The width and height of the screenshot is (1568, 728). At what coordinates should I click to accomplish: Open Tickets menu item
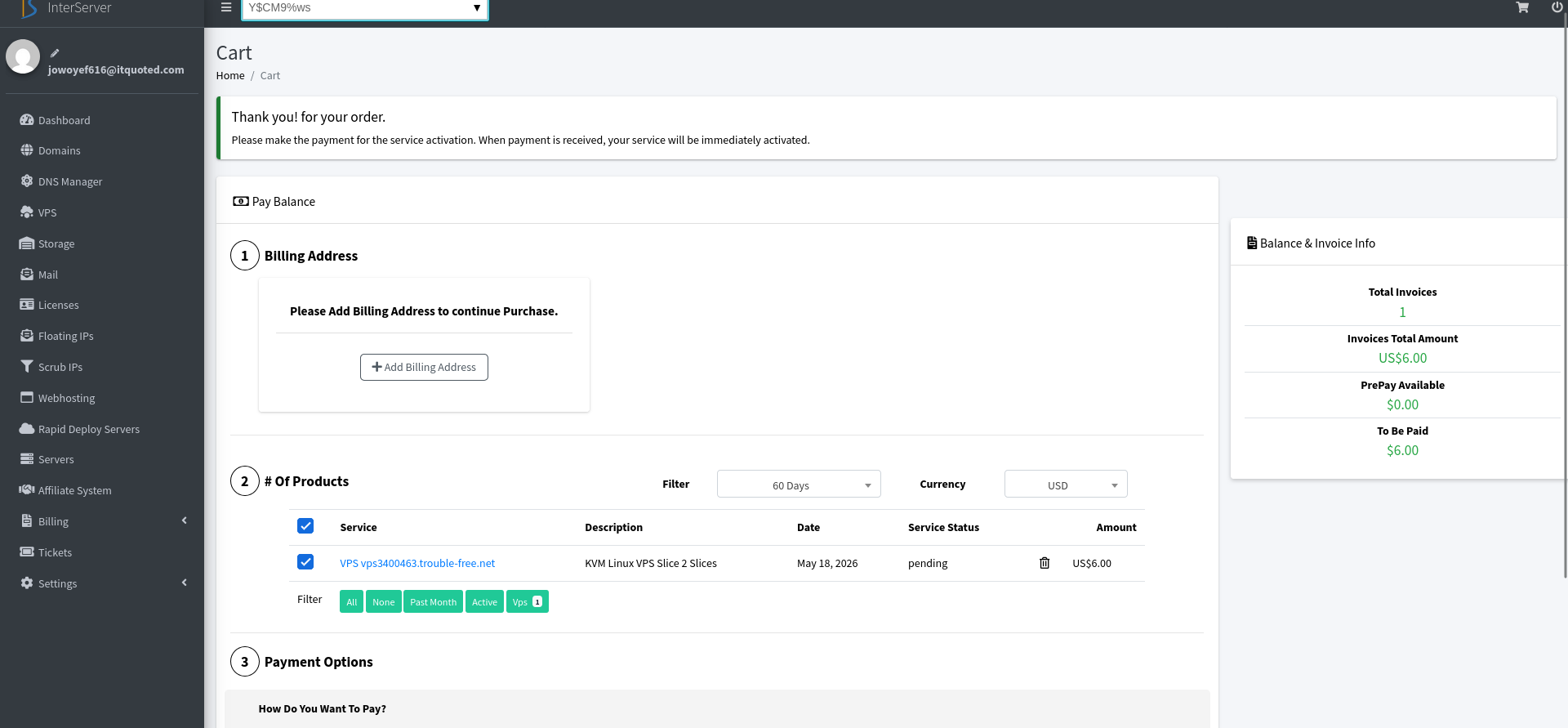pyautogui.click(x=56, y=552)
